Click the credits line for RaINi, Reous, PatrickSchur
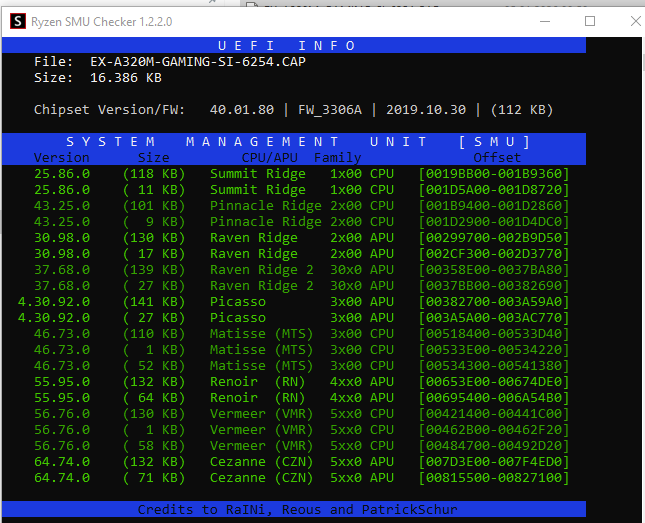 tap(297, 510)
